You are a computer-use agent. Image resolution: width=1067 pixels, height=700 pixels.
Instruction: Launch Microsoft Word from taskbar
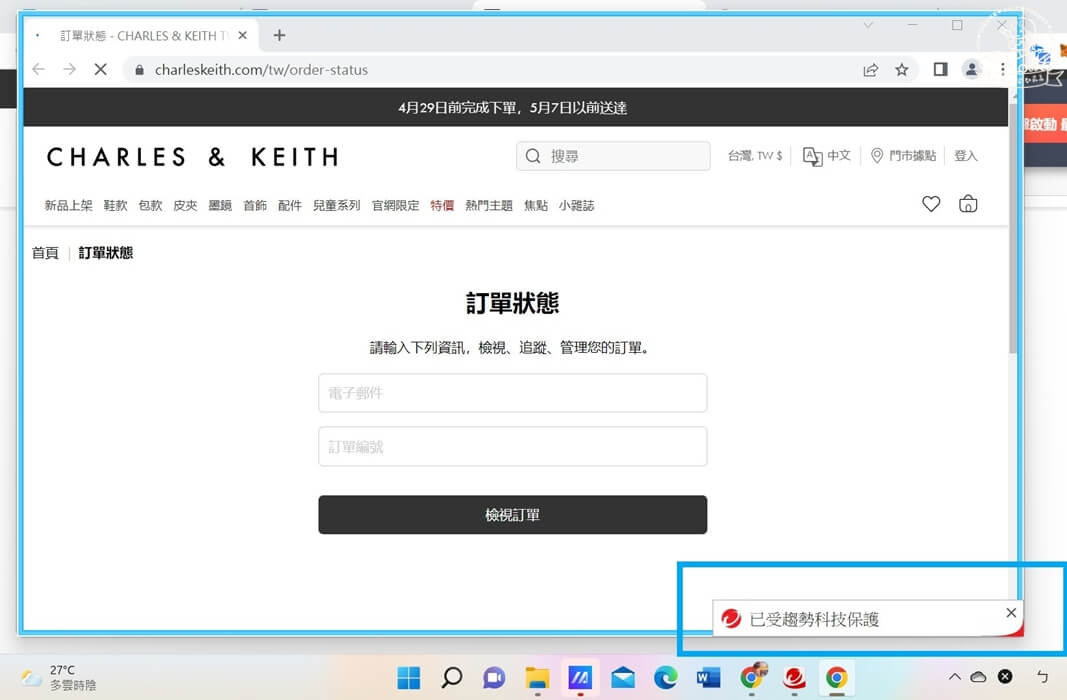(708, 678)
